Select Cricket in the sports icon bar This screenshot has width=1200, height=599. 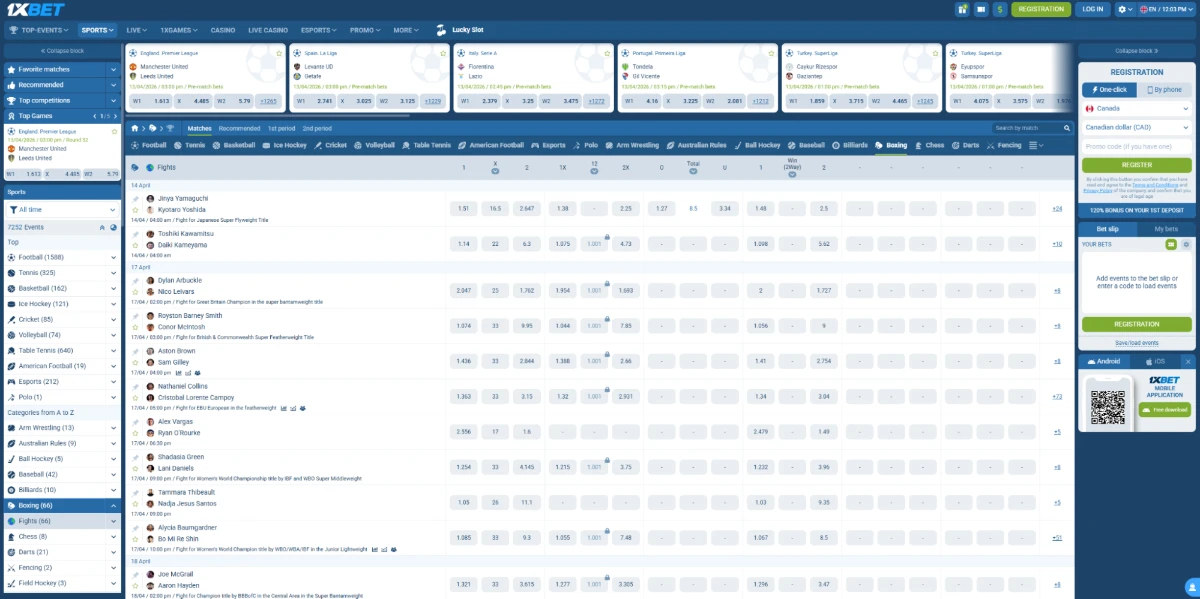click(331, 145)
